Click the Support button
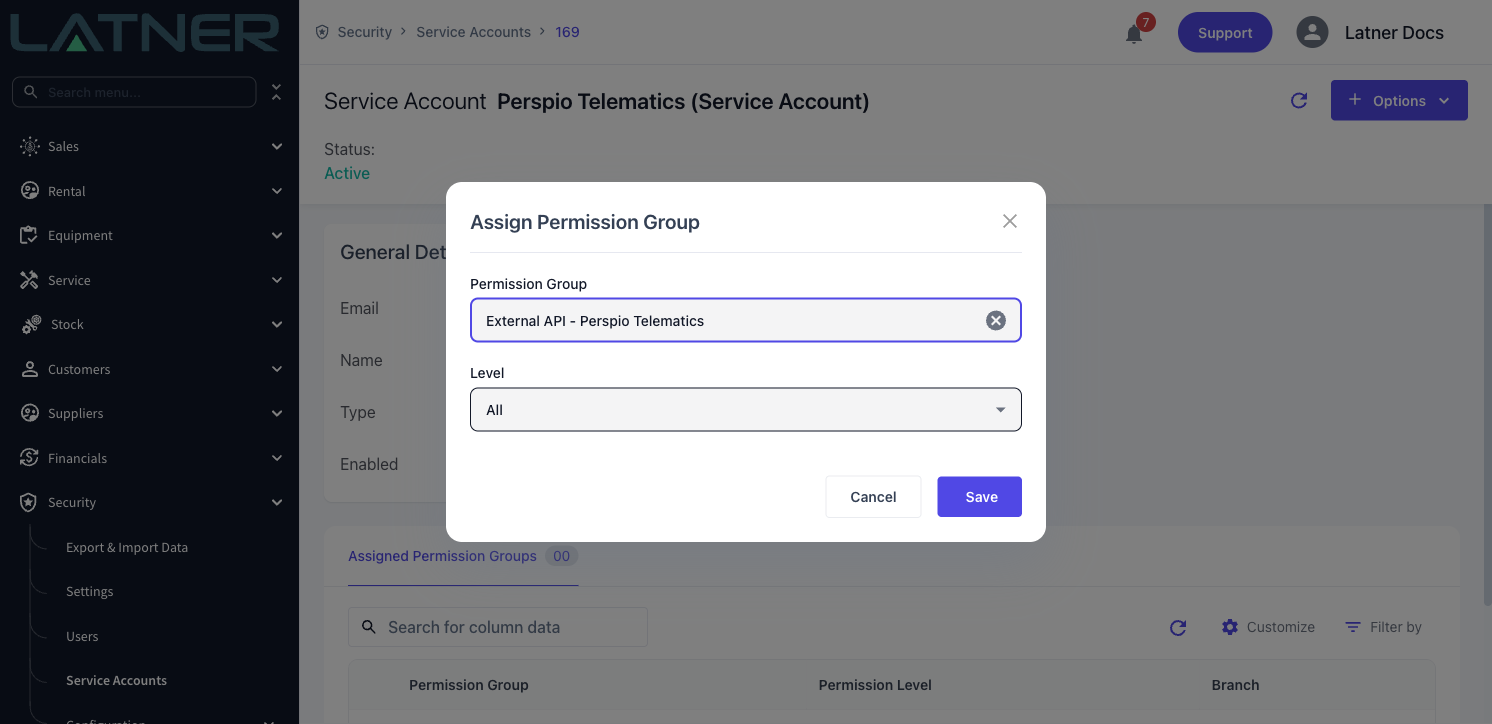Screen dimensions: 1492x724 coord(1225,33)
